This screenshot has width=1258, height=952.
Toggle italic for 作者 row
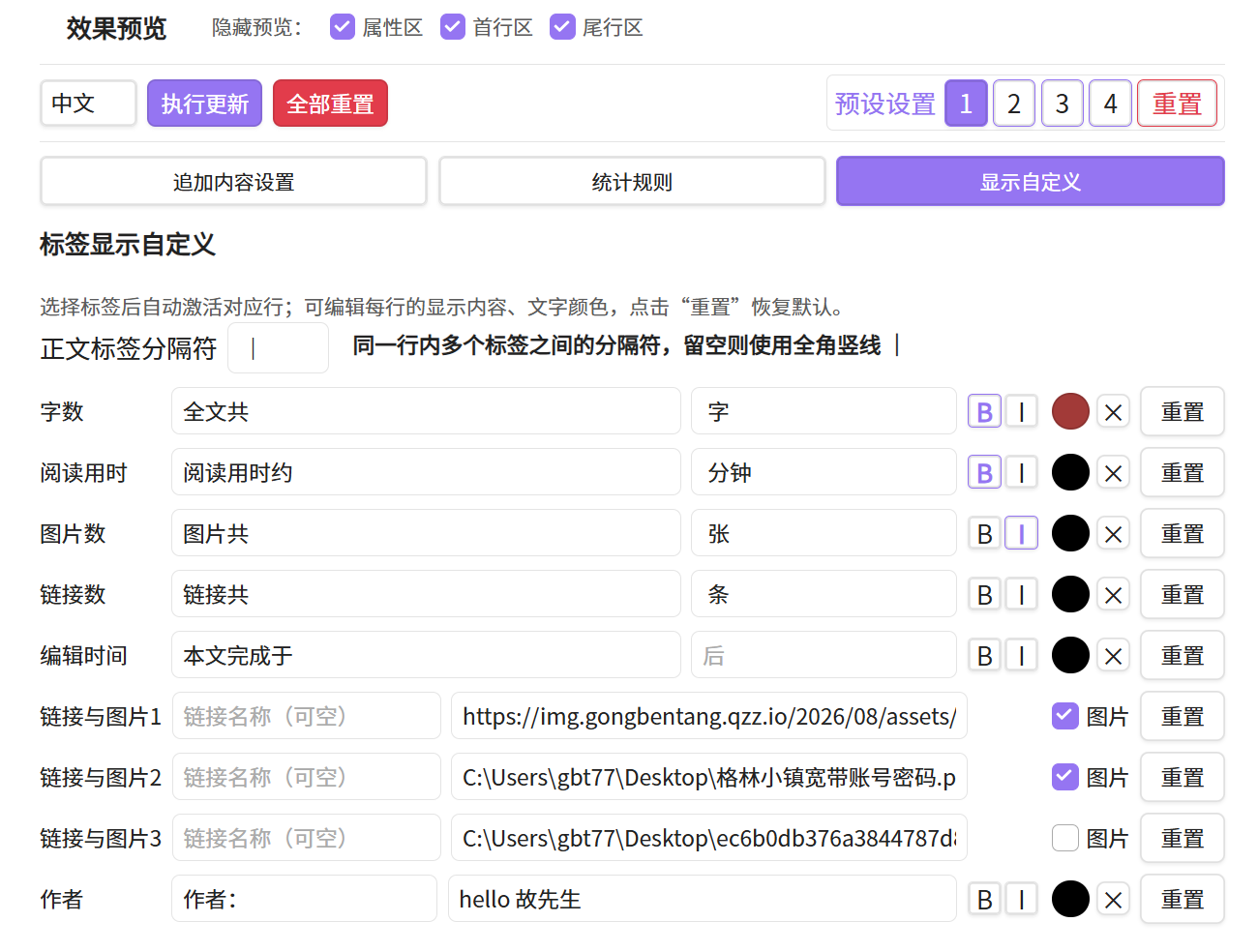pyautogui.click(x=1021, y=900)
